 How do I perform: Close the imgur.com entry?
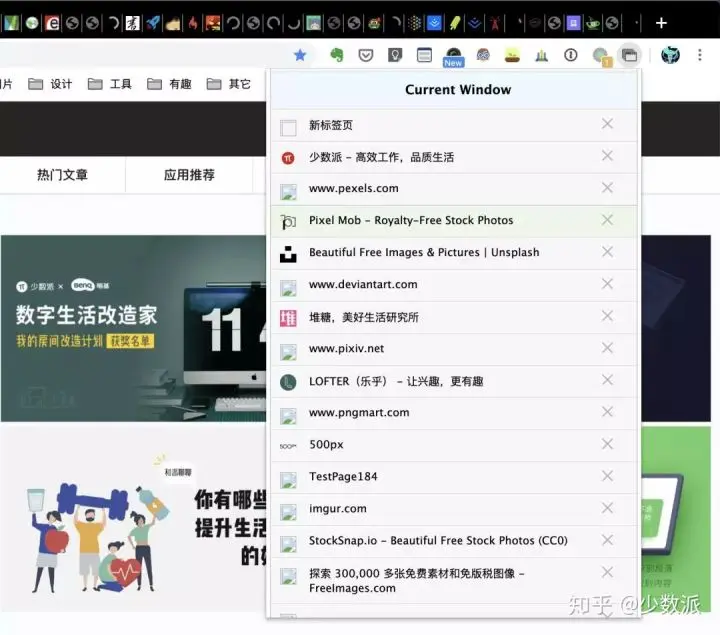[x=607, y=508]
